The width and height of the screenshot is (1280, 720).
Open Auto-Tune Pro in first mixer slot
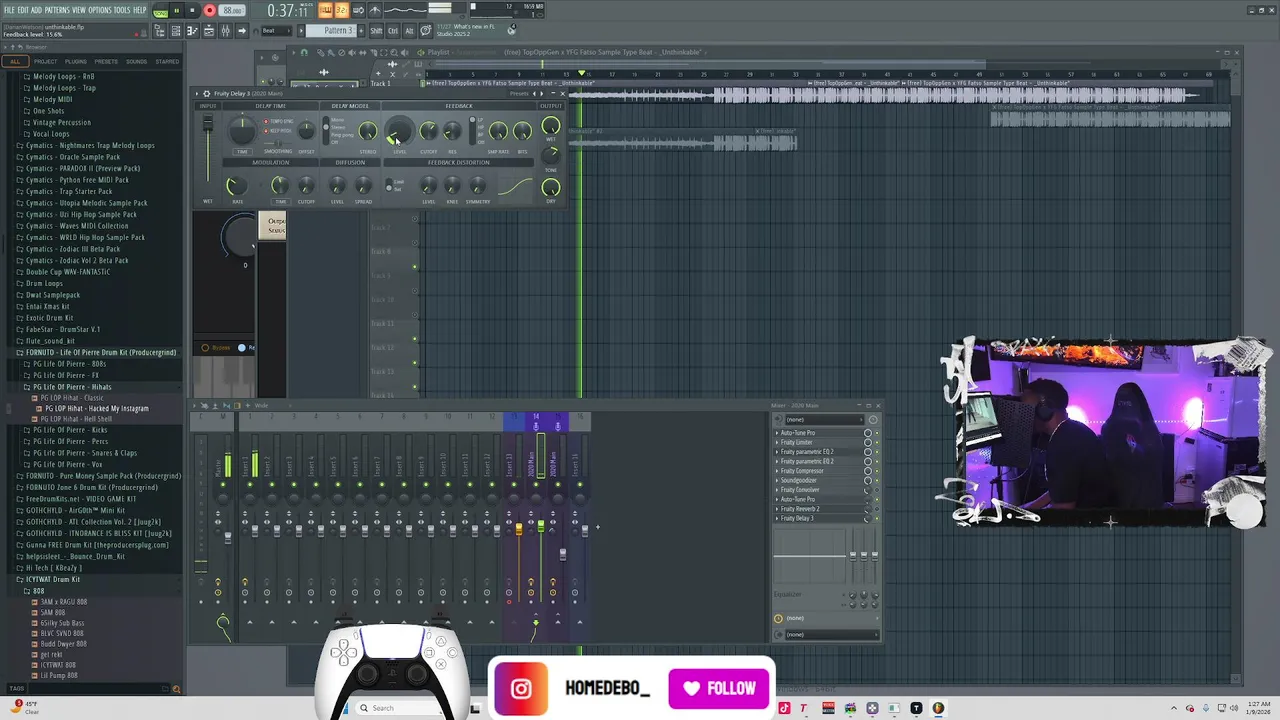click(798, 433)
